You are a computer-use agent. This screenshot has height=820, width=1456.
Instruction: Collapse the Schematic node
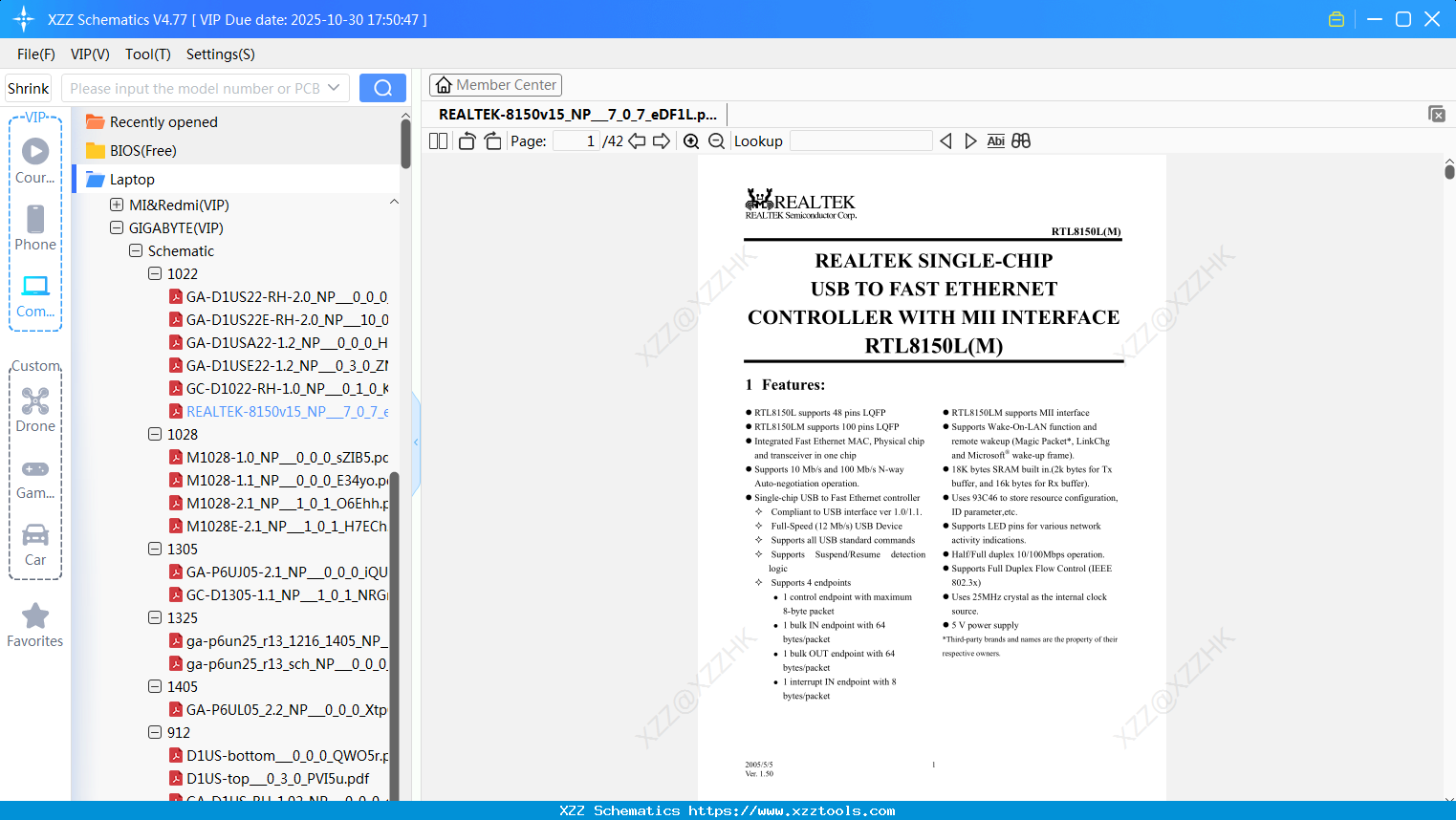[x=136, y=250]
